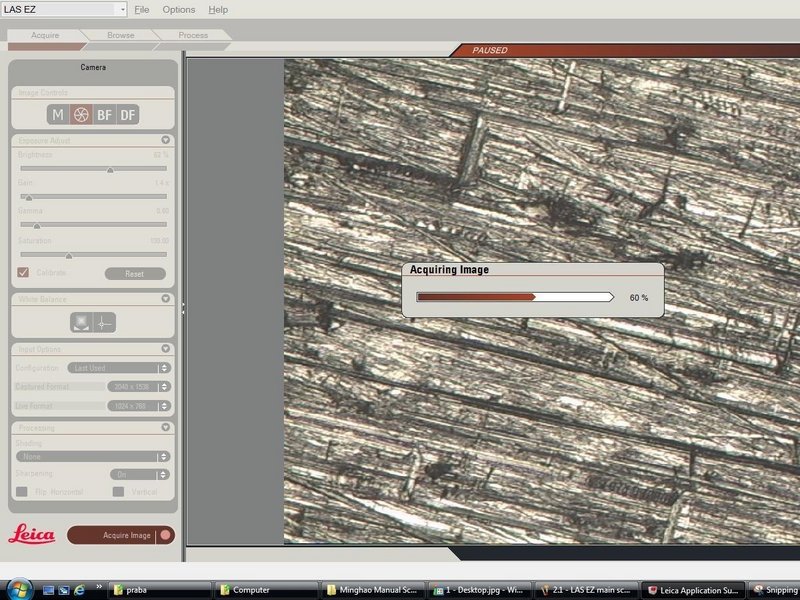Click the Gamma slider handle
800x600 pixels.
pyautogui.click(x=37, y=226)
